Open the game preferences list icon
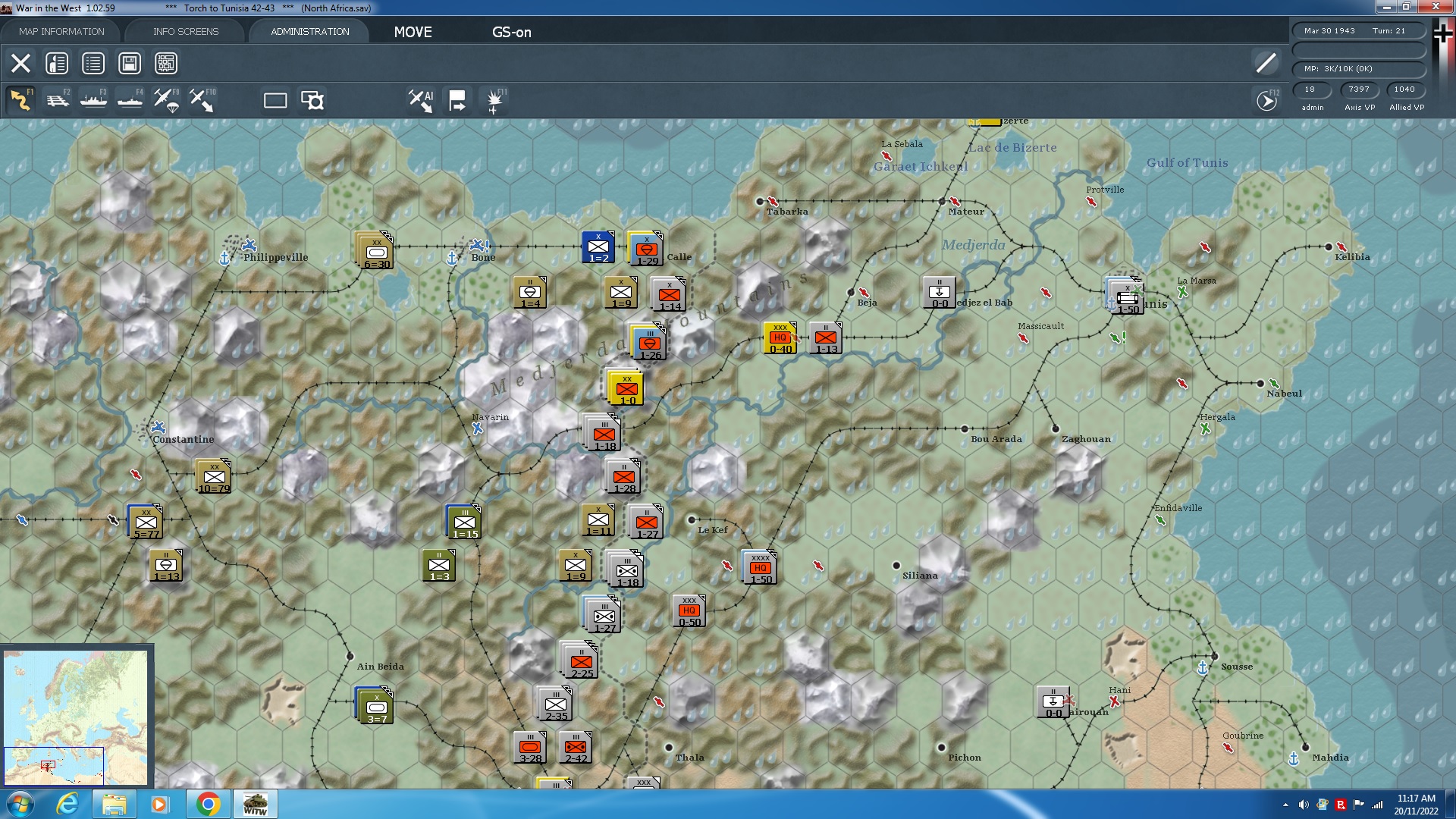Viewport: 1456px width, 819px height. pos(93,63)
